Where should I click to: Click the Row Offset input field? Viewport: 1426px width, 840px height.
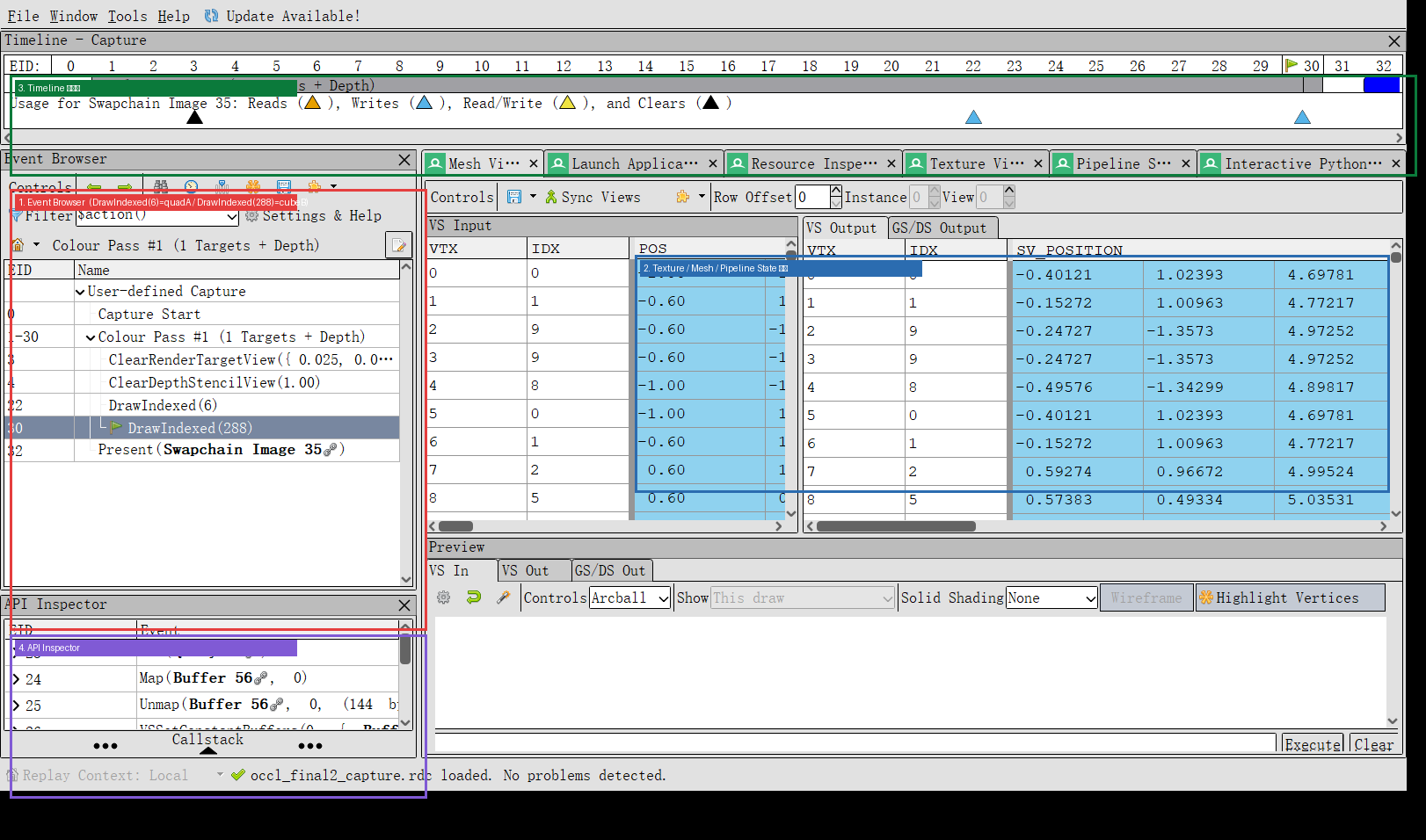click(812, 197)
